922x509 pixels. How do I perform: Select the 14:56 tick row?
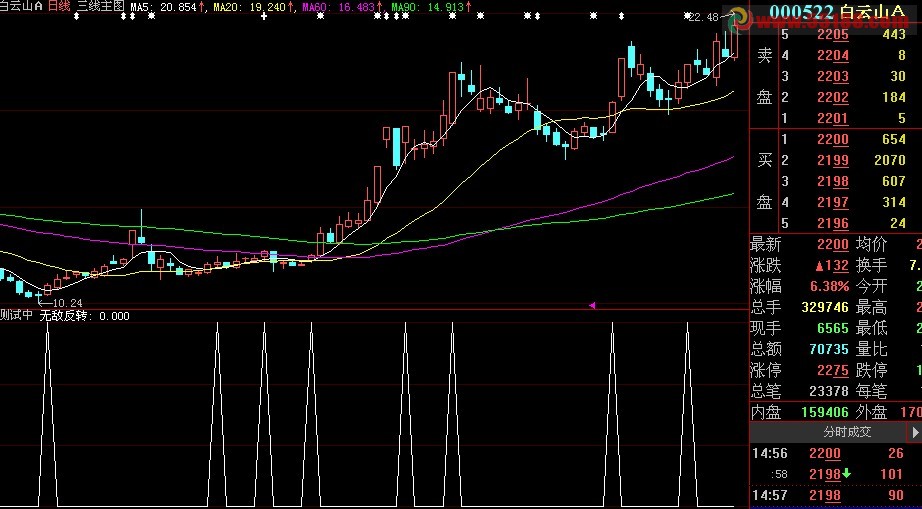(836, 454)
